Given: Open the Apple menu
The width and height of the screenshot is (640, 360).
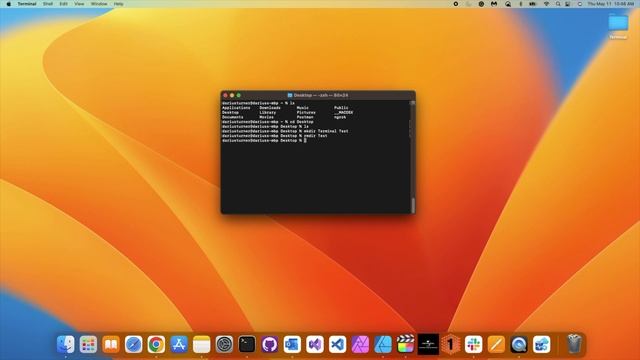Looking at the screenshot, I should tap(9, 4).
